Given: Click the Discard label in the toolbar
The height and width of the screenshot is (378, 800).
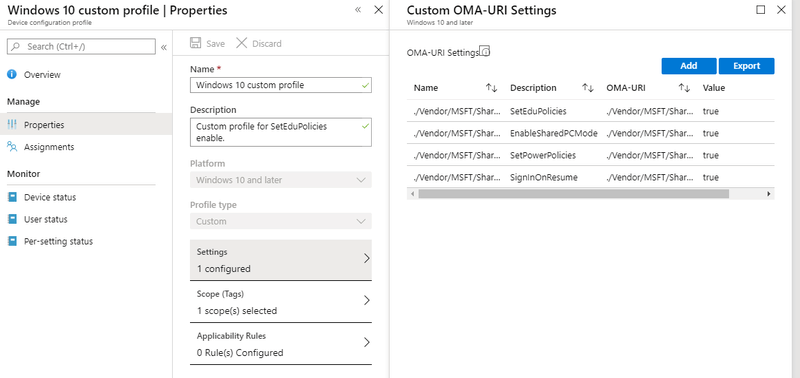Looking at the screenshot, I should (267, 44).
